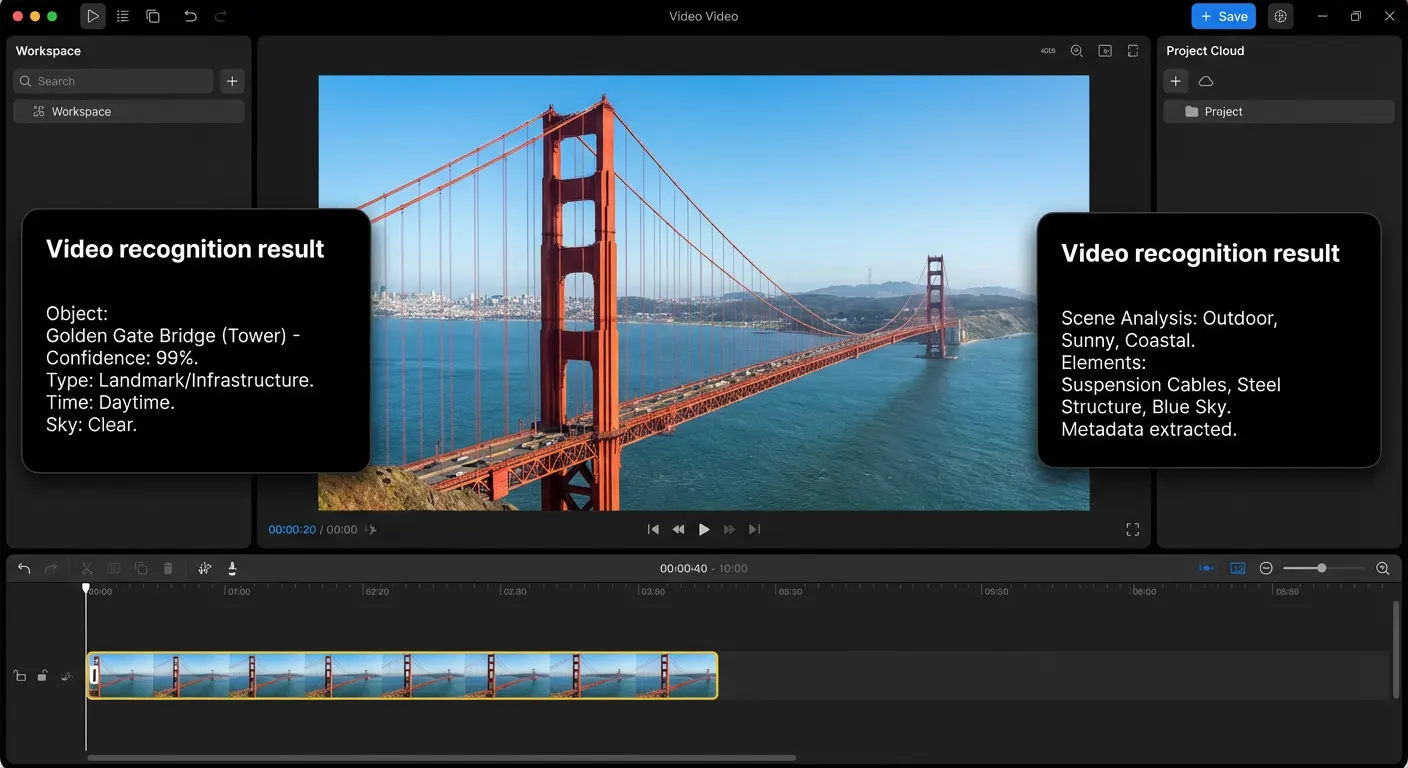Click the trash icon to delete the selected clip
The image size is (1408, 768).
[x=168, y=568]
